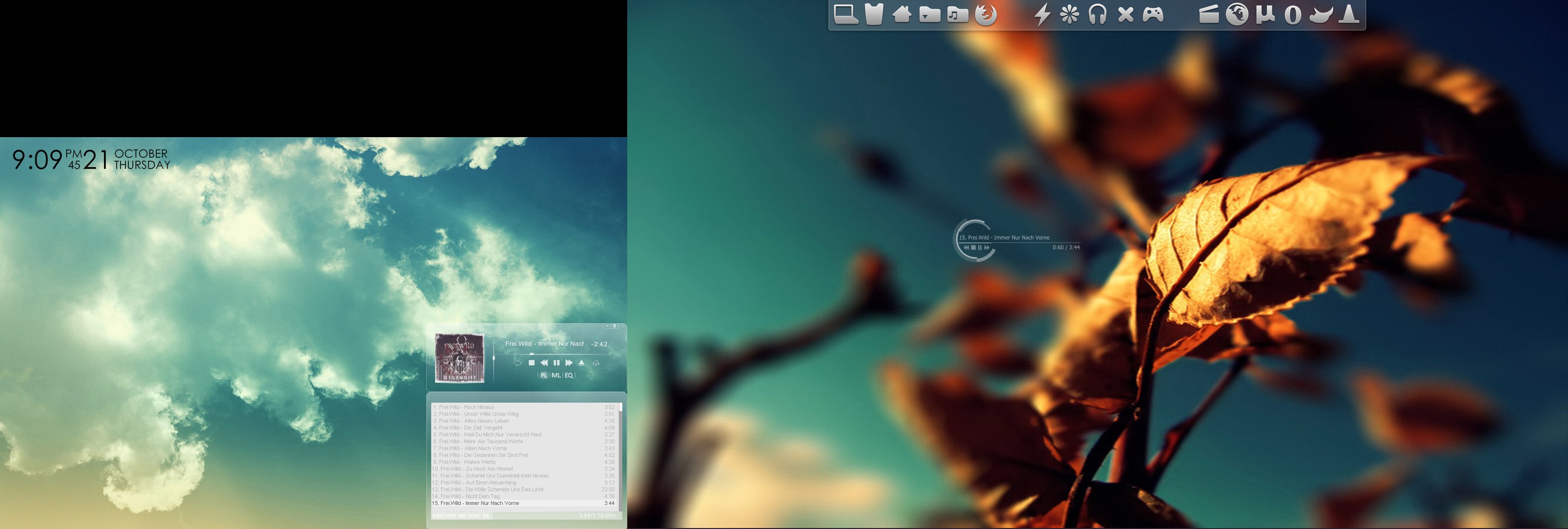Click the player seek bar
1568x529 pixels.
(560, 354)
